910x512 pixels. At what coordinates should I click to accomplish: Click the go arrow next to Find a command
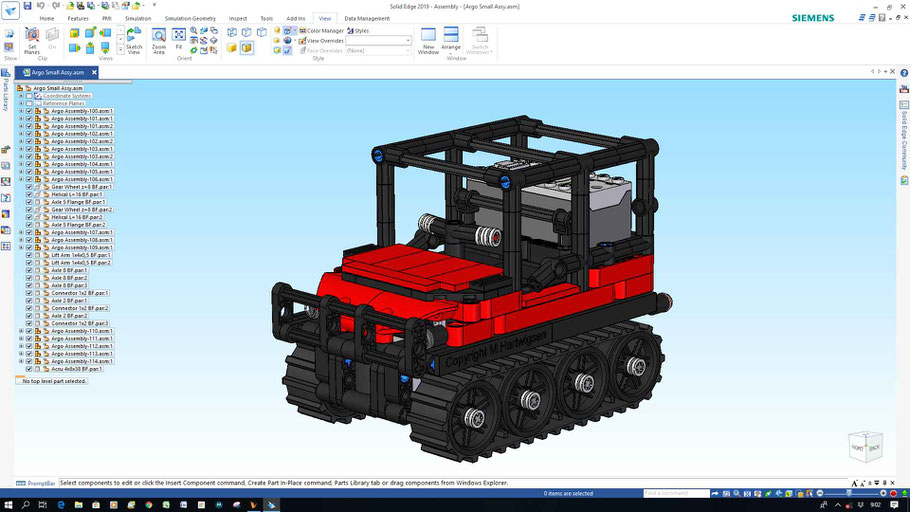[x=715, y=493]
